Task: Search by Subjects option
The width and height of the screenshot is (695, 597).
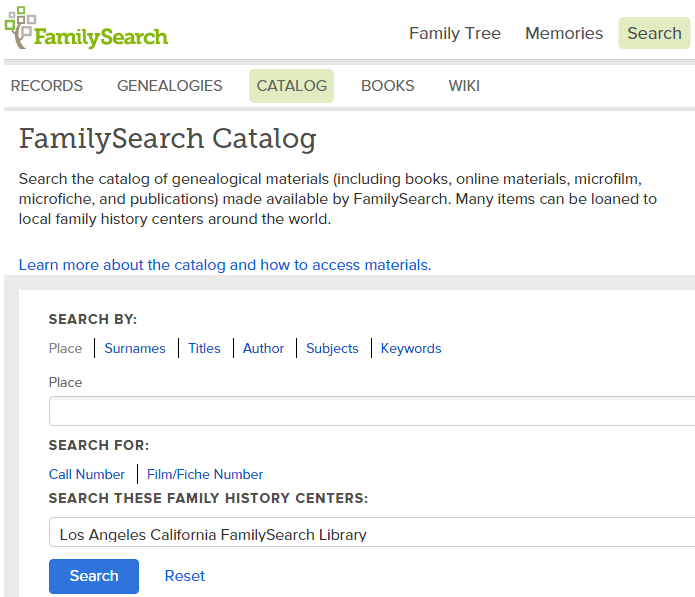Action: 332,348
